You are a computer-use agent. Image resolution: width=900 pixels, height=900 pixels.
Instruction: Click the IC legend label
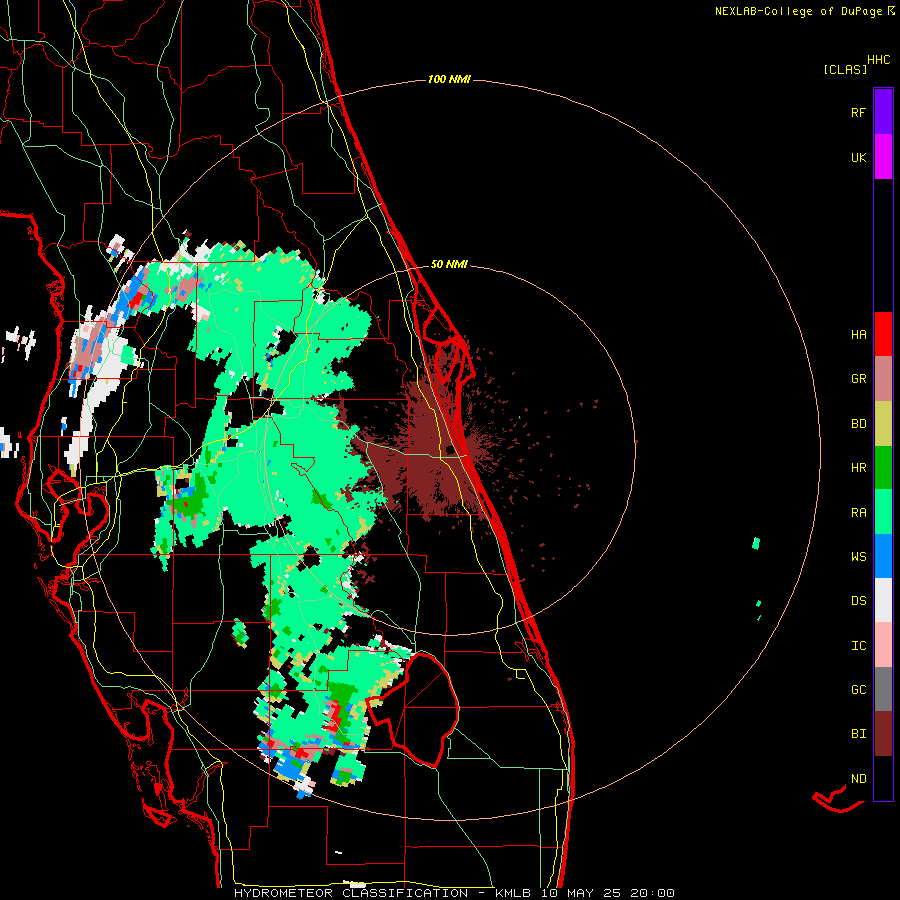coord(858,646)
